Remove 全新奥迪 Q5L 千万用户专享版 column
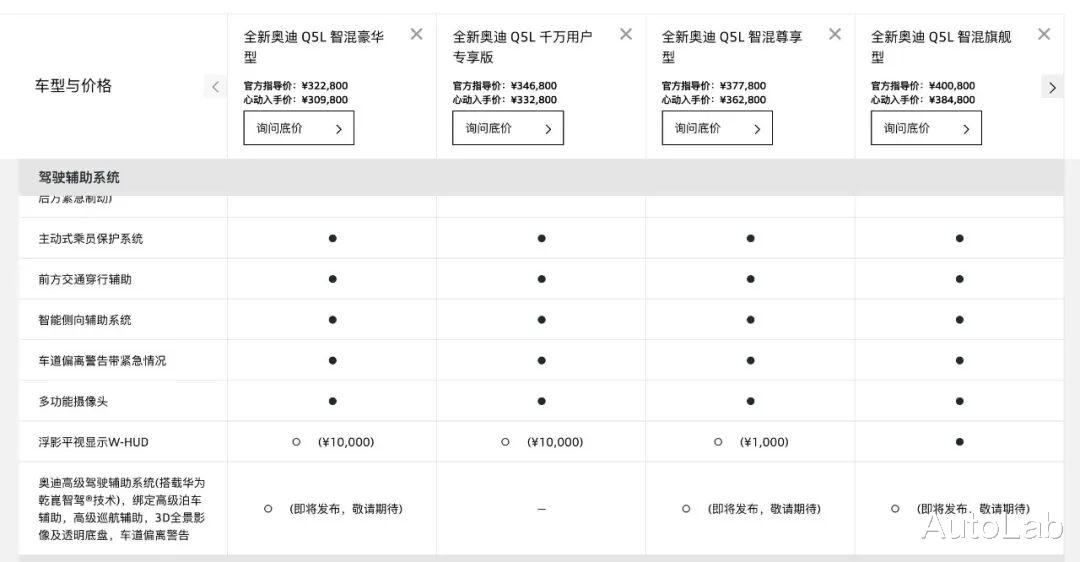Image resolution: width=1080 pixels, height=562 pixels. [x=626, y=34]
